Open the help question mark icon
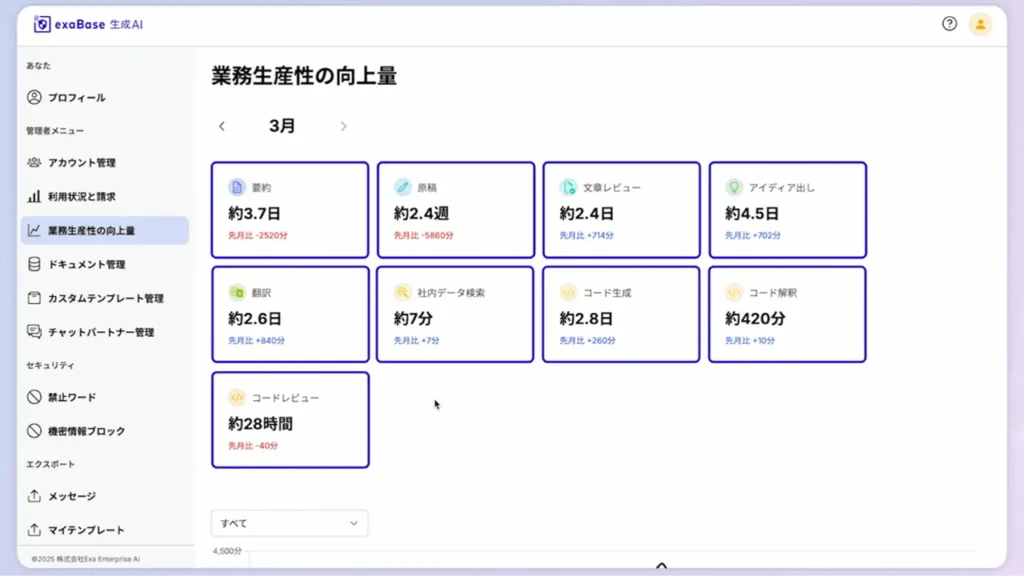1024x576 pixels. (949, 24)
